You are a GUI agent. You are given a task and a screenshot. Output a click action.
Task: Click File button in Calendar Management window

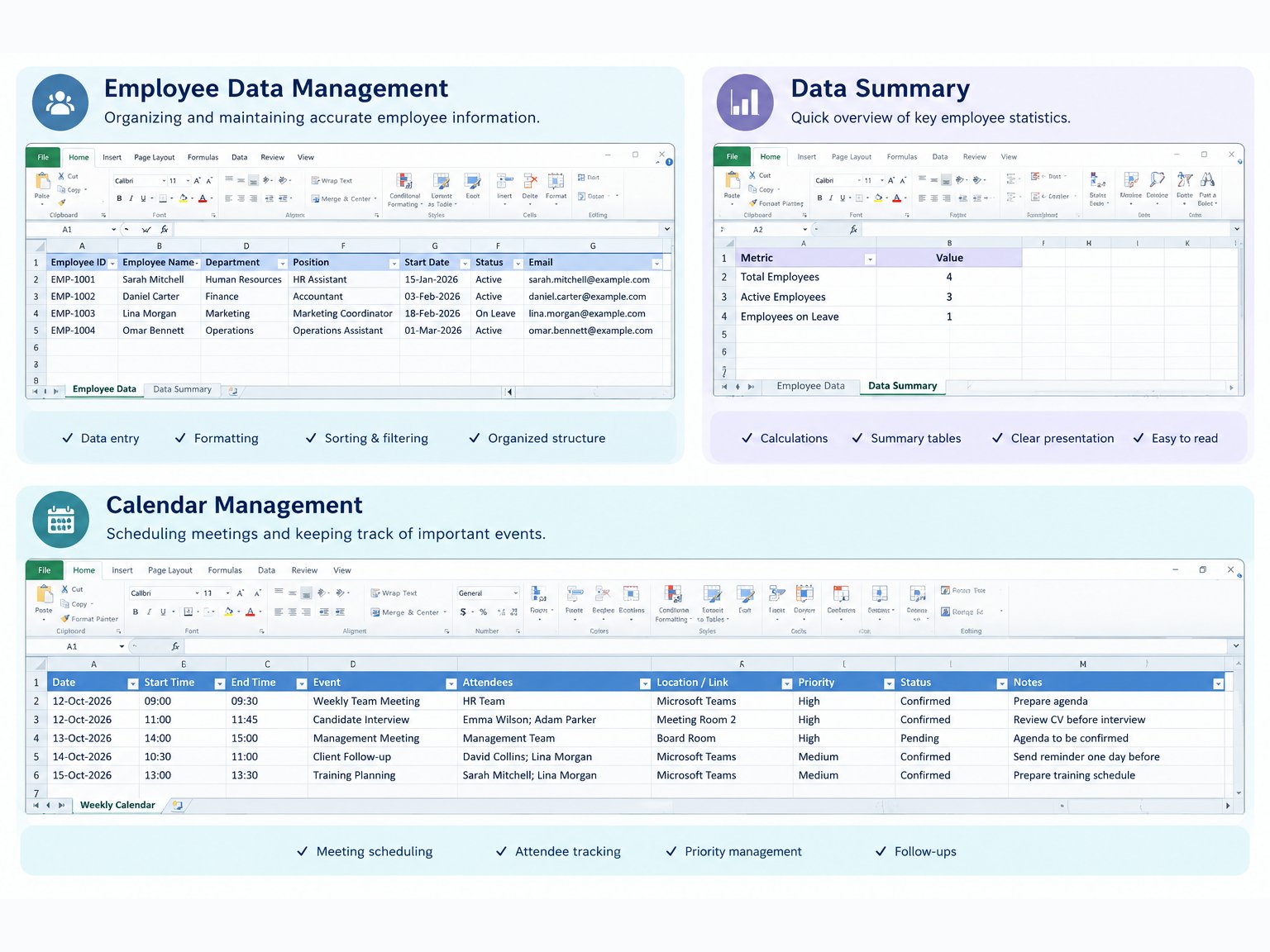pos(45,570)
